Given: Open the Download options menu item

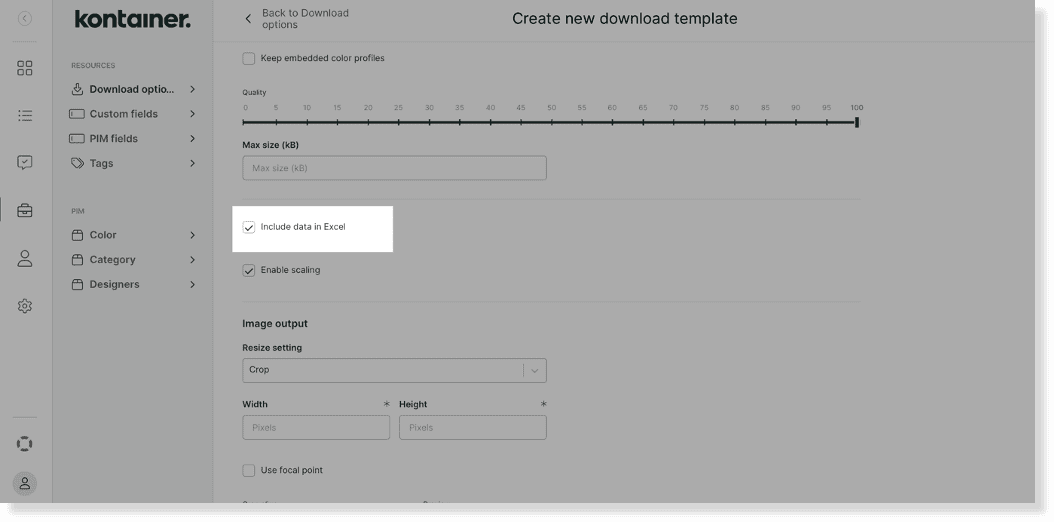Looking at the screenshot, I should (x=133, y=89).
